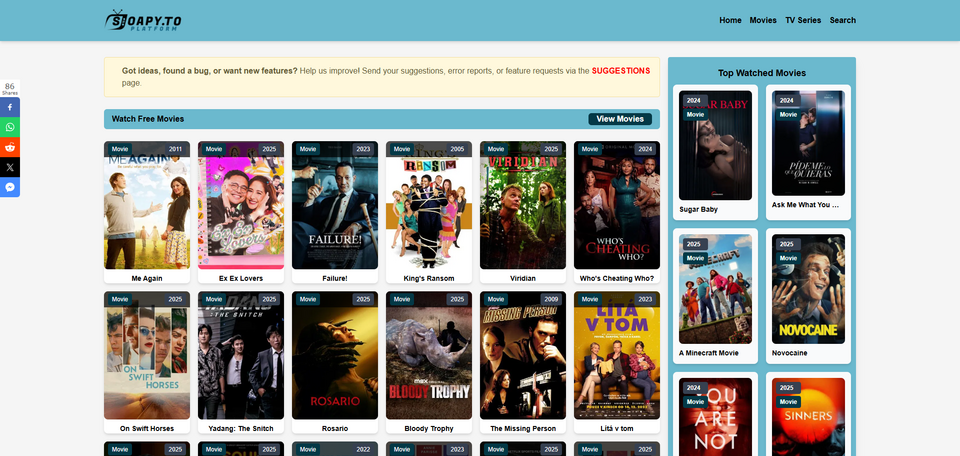The image size is (960, 456).
Task: Share page via Facebook icon
Action: (10, 107)
